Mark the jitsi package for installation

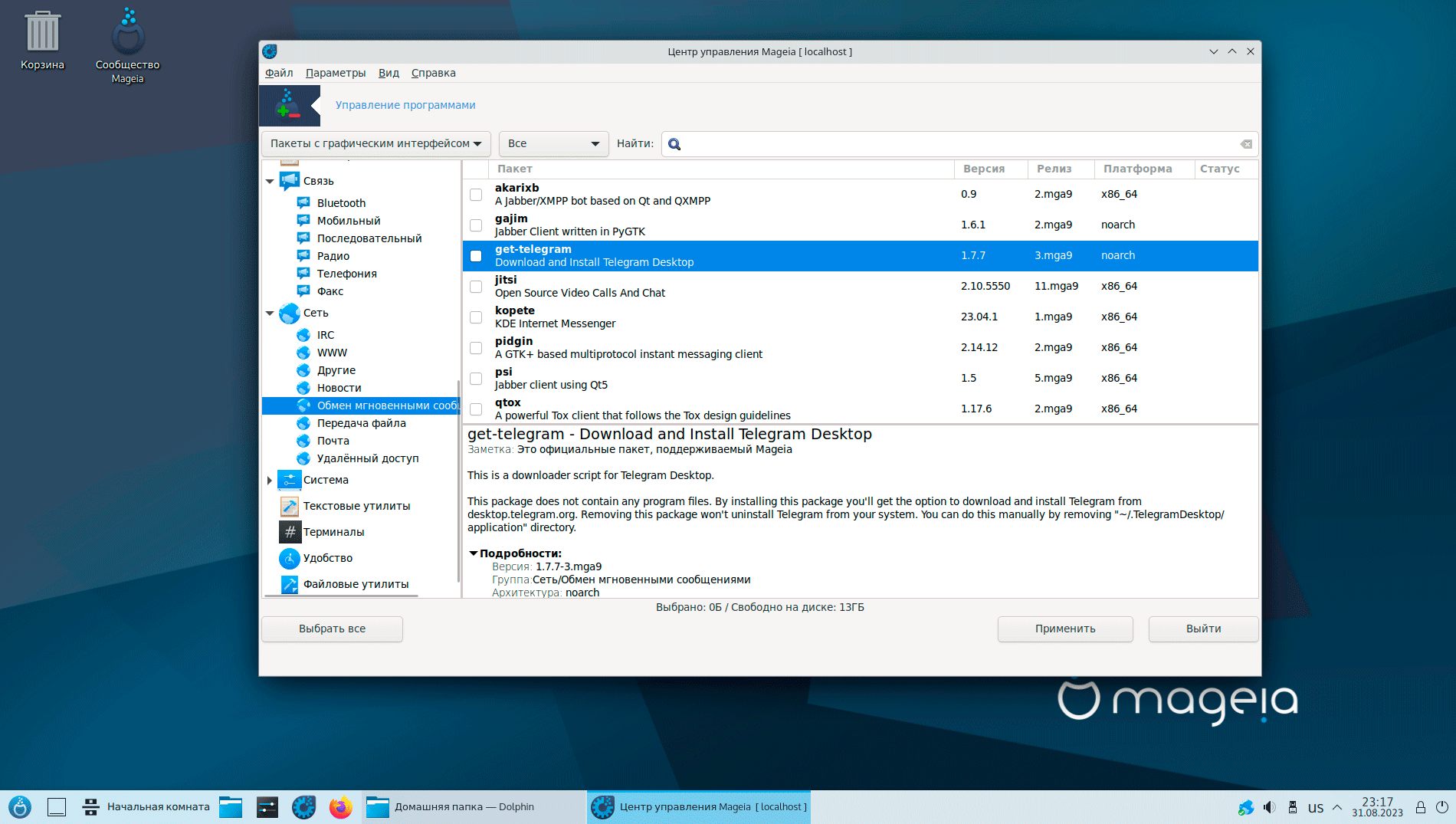pyautogui.click(x=476, y=287)
